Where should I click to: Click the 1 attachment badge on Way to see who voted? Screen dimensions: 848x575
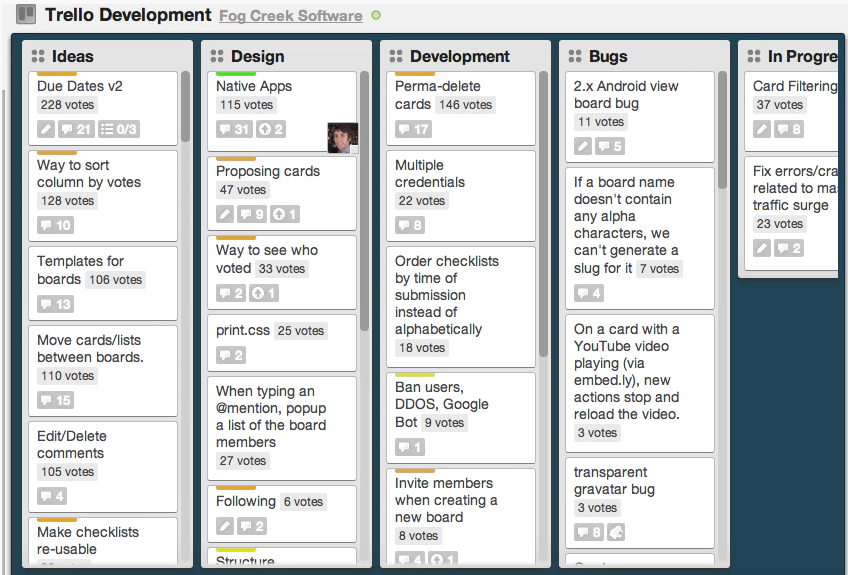pyautogui.click(x=263, y=293)
